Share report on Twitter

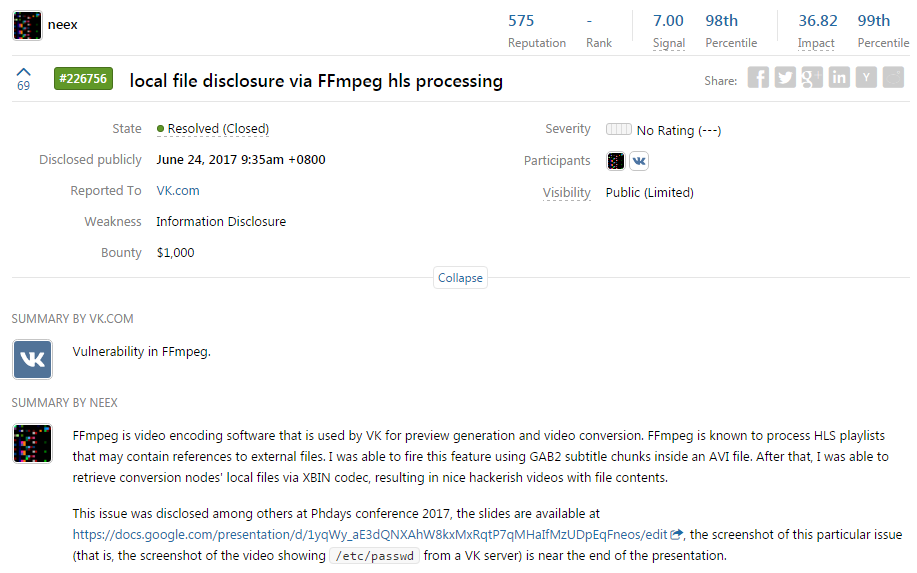[x=785, y=77]
